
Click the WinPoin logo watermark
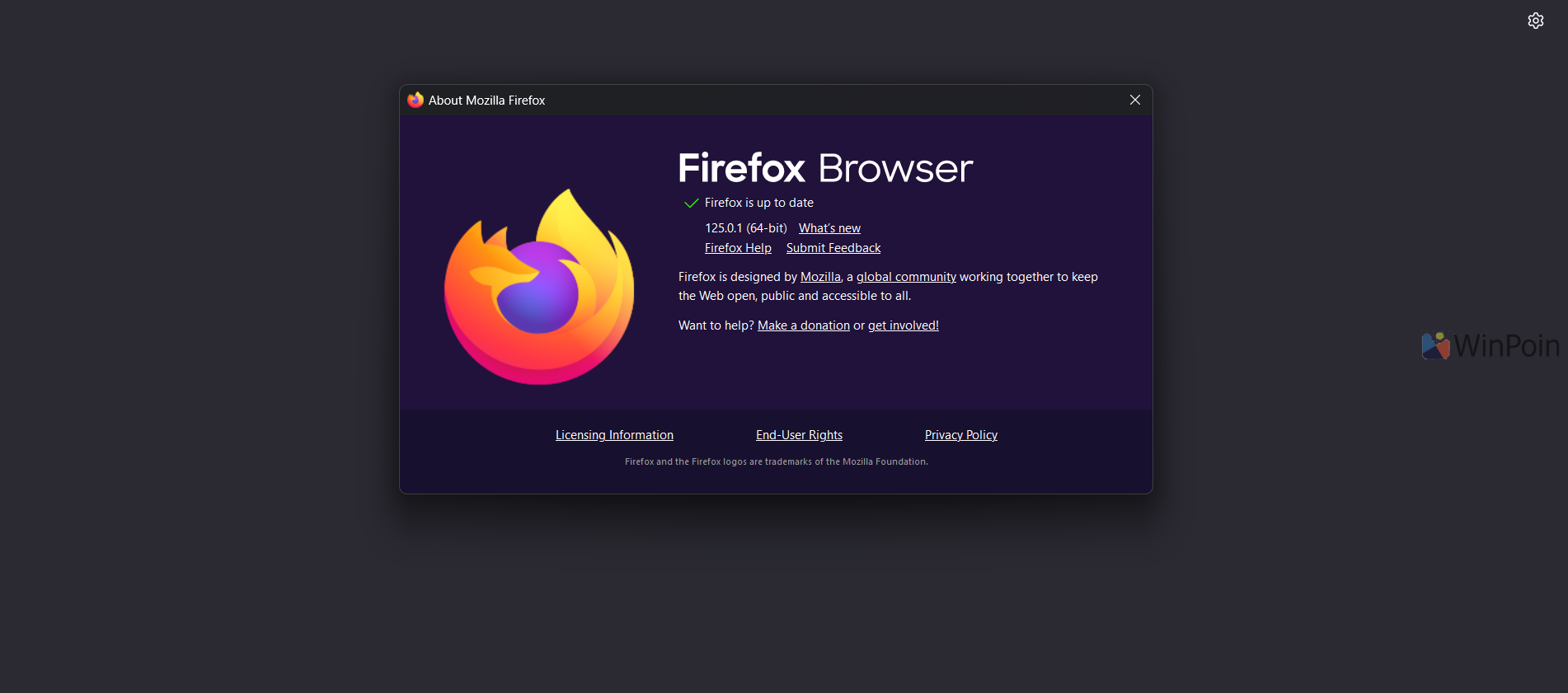1490,345
